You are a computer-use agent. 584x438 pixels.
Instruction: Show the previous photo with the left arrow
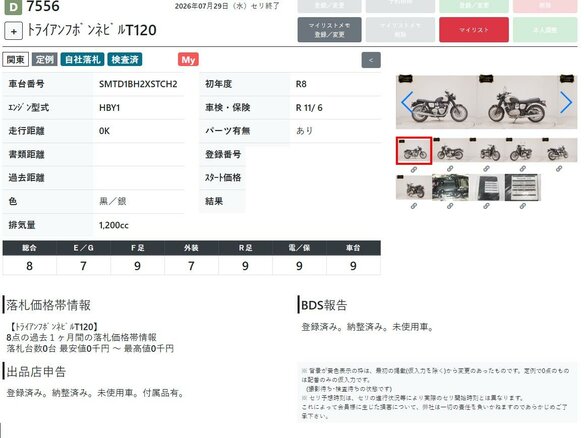407,102
